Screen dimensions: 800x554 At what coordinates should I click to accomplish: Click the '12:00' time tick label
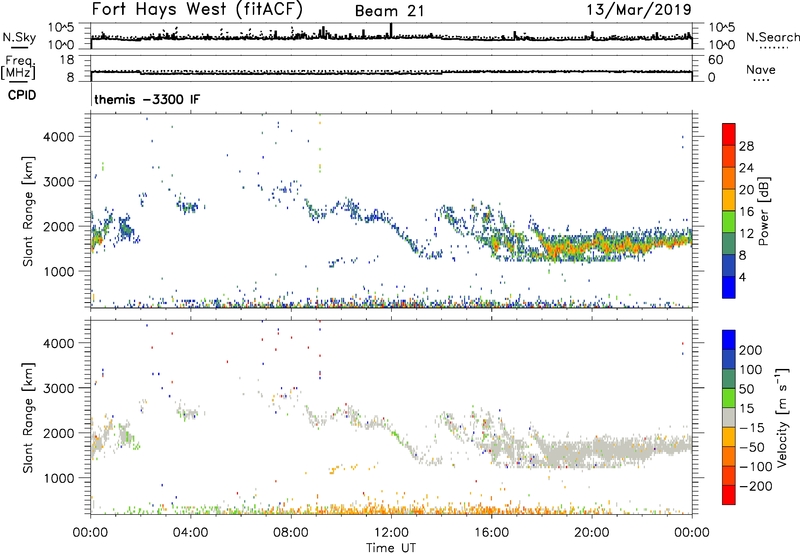point(391,533)
